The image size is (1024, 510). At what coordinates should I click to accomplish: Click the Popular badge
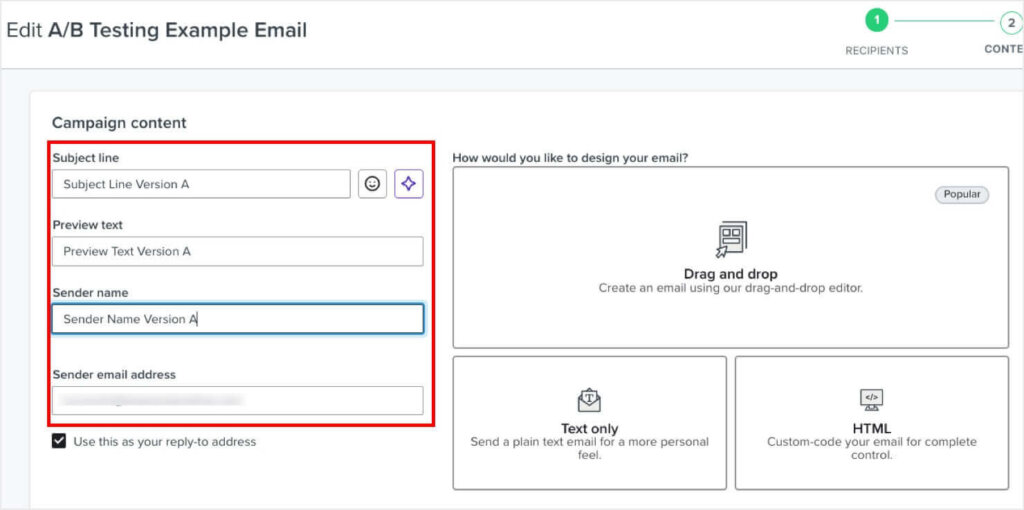pyautogui.click(x=961, y=194)
